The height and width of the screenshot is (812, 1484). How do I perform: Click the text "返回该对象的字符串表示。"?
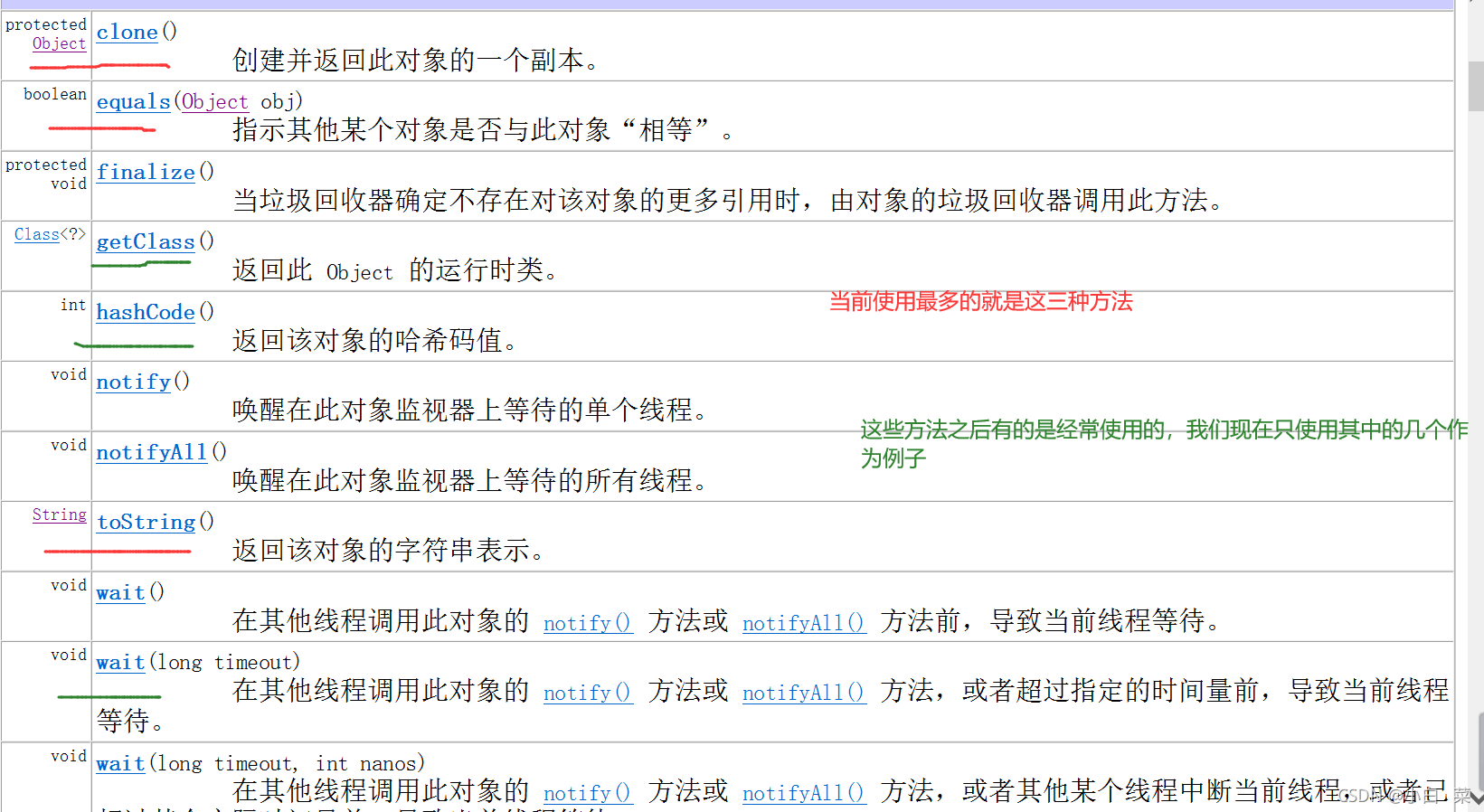[389, 551]
